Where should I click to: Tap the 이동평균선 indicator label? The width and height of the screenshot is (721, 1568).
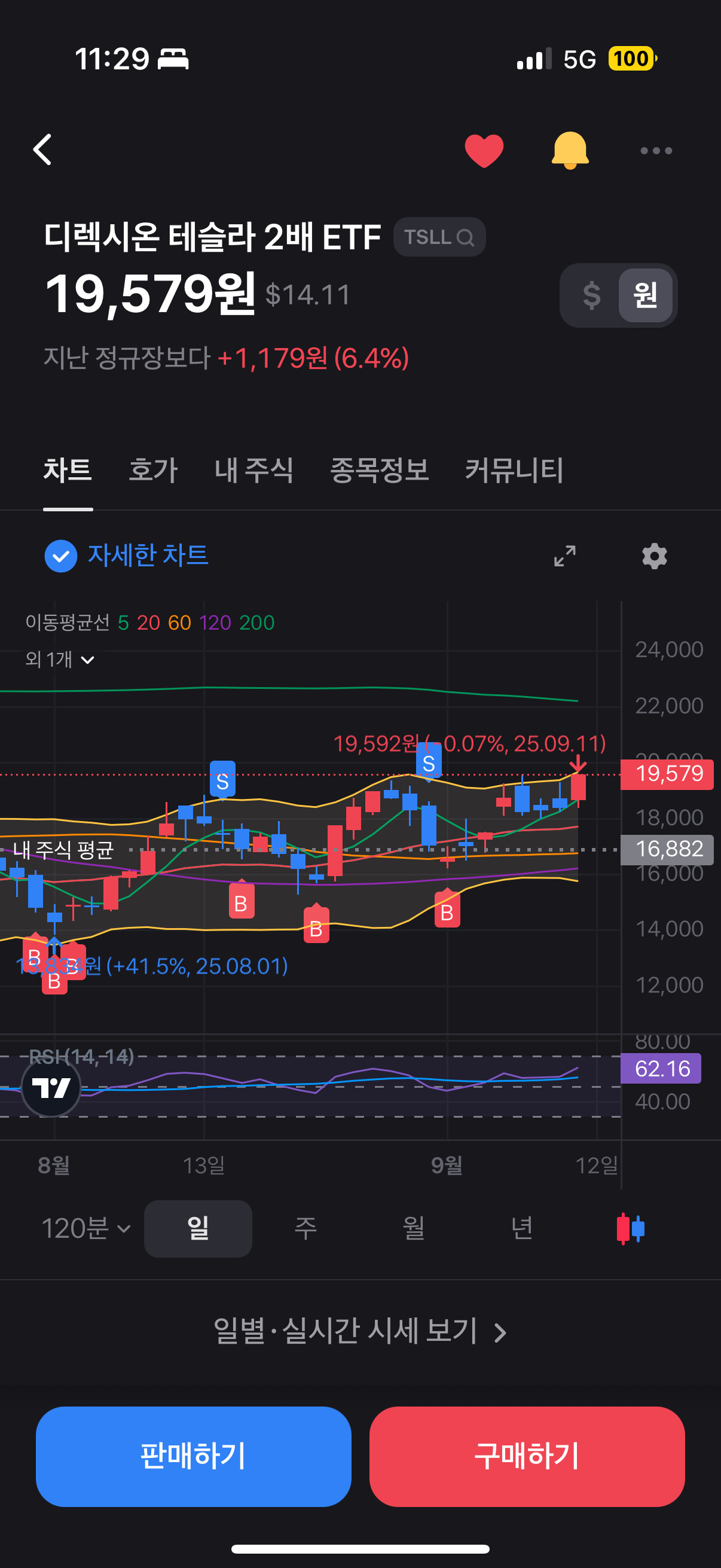[x=68, y=623]
